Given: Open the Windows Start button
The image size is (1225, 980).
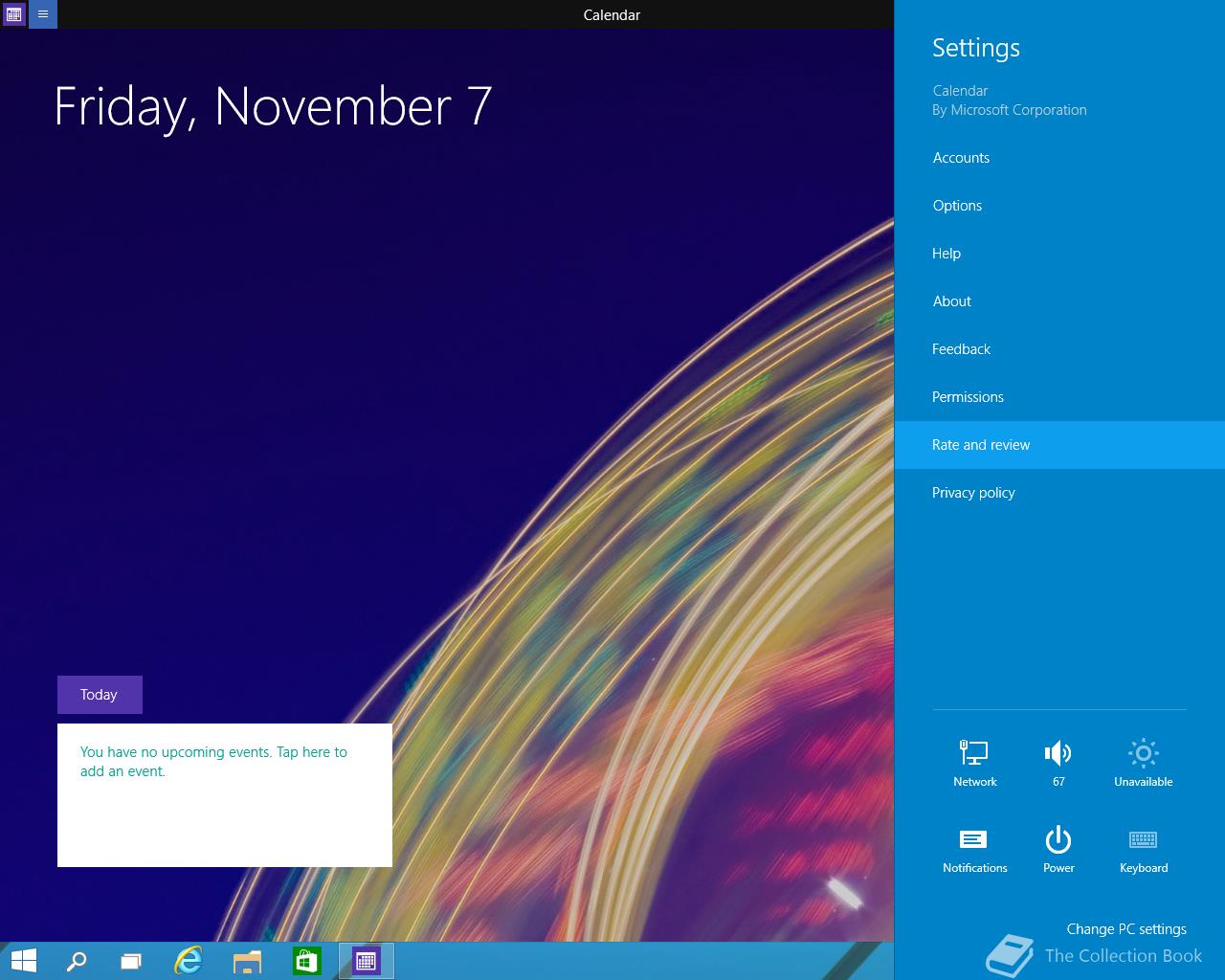Looking at the screenshot, I should click(23, 961).
